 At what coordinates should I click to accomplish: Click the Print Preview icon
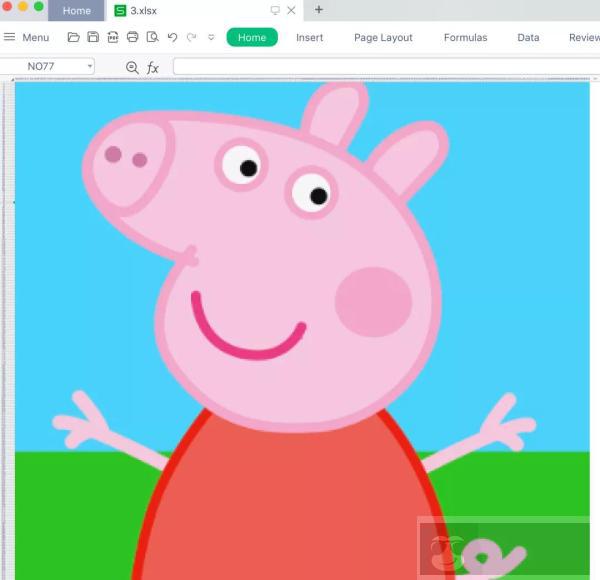point(152,37)
